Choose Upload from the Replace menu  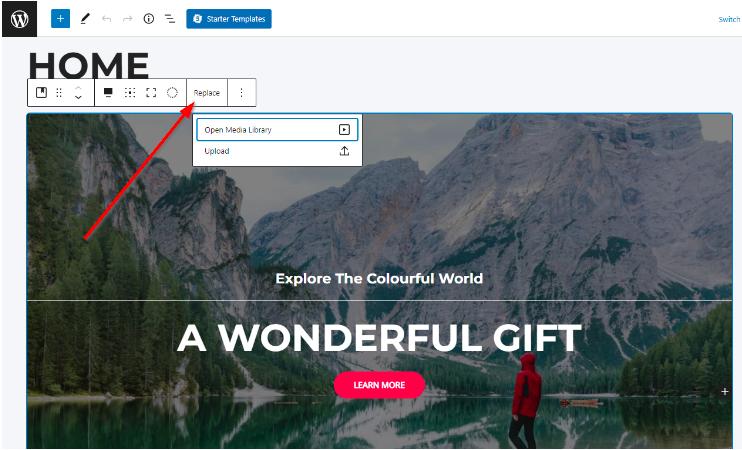pos(277,151)
